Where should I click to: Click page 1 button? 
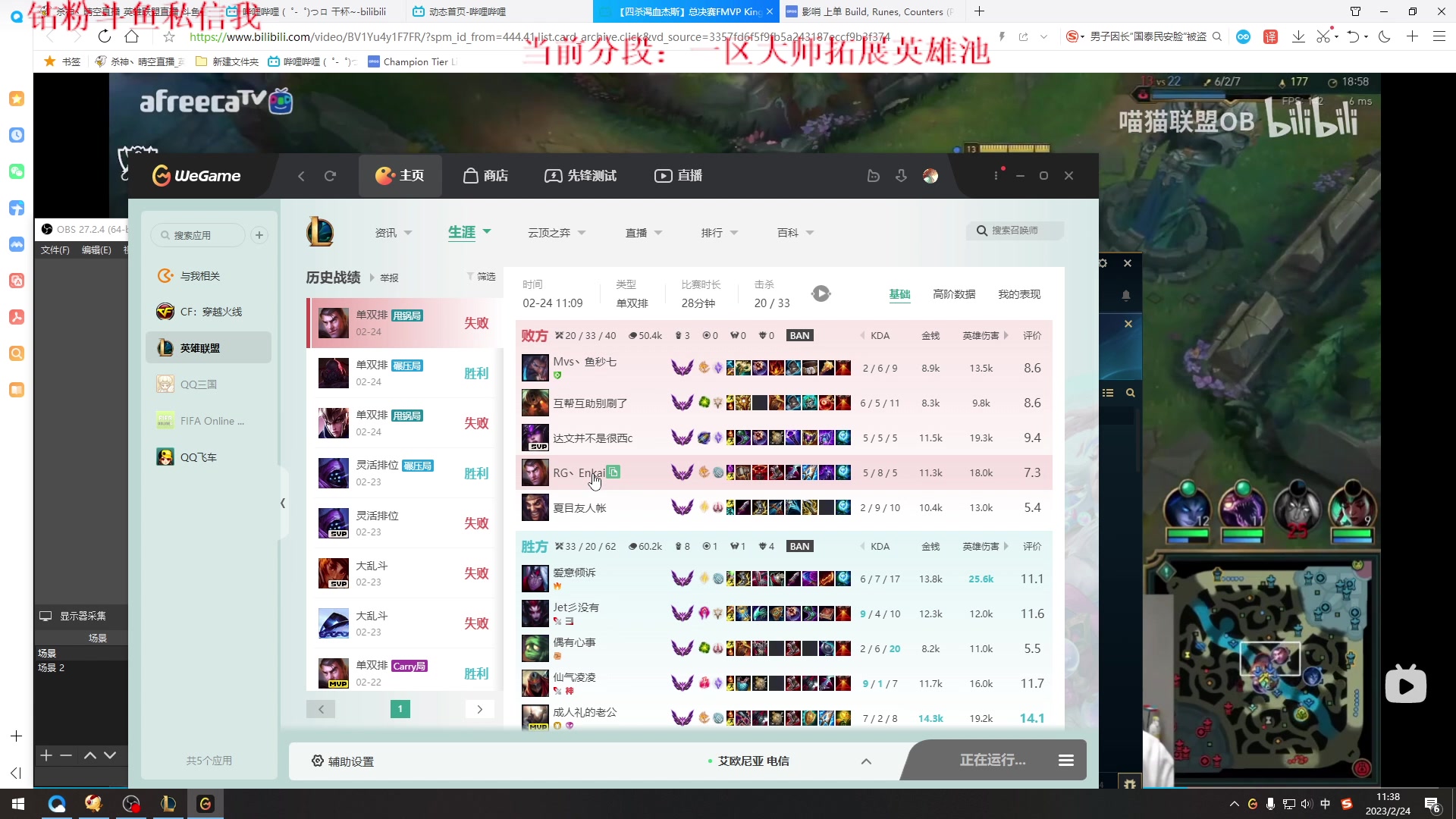pos(400,709)
